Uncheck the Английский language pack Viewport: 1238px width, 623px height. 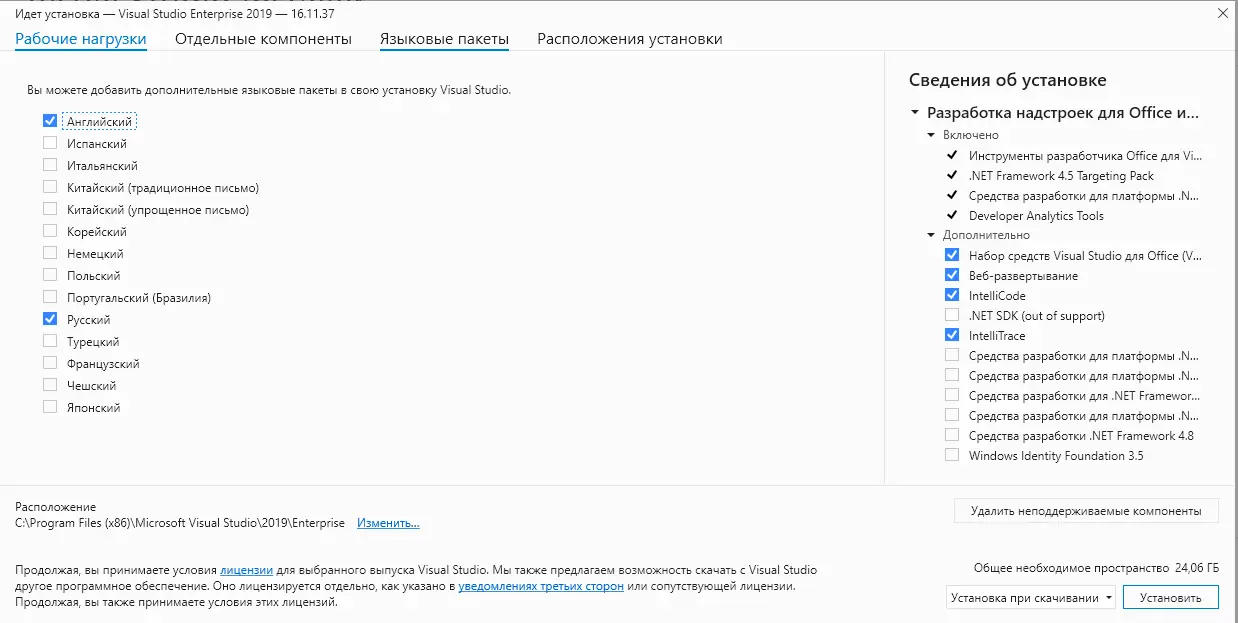click(x=50, y=121)
